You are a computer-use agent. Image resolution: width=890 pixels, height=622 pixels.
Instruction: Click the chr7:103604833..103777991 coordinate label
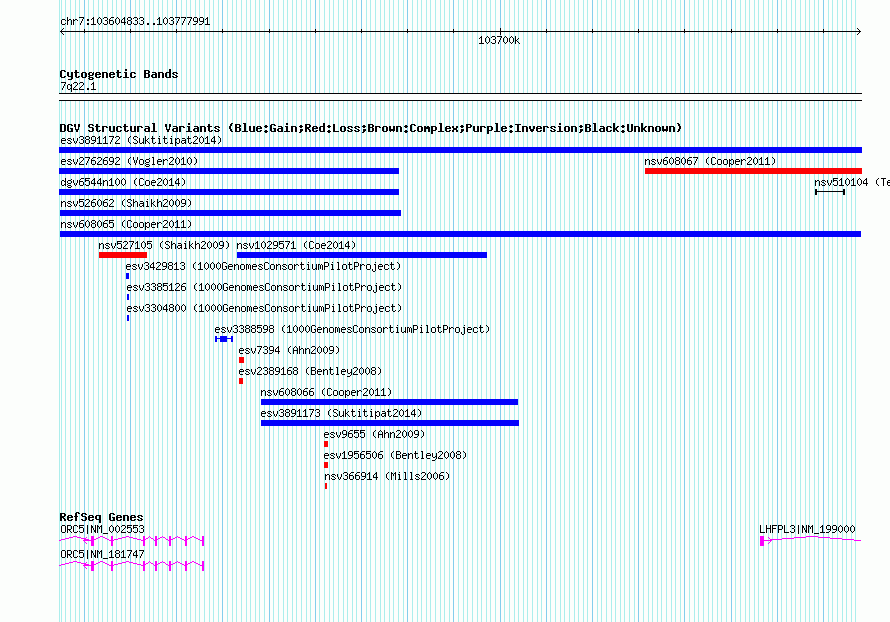(135, 22)
